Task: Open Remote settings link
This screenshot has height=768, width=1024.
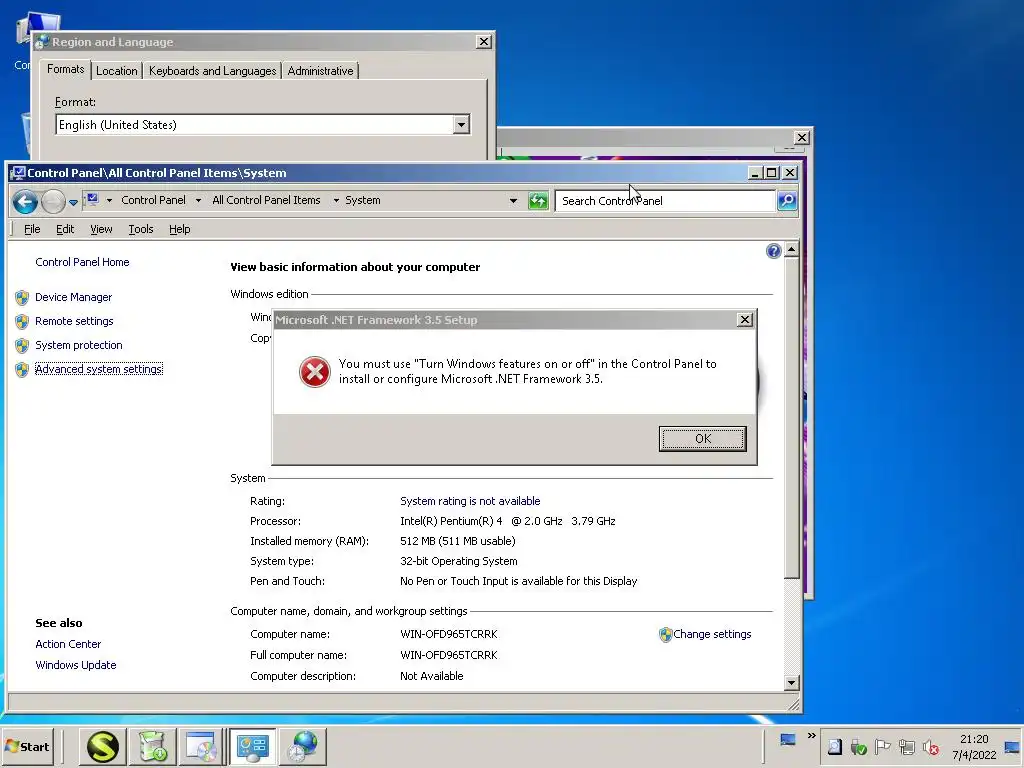Action: pyautogui.click(x=74, y=321)
